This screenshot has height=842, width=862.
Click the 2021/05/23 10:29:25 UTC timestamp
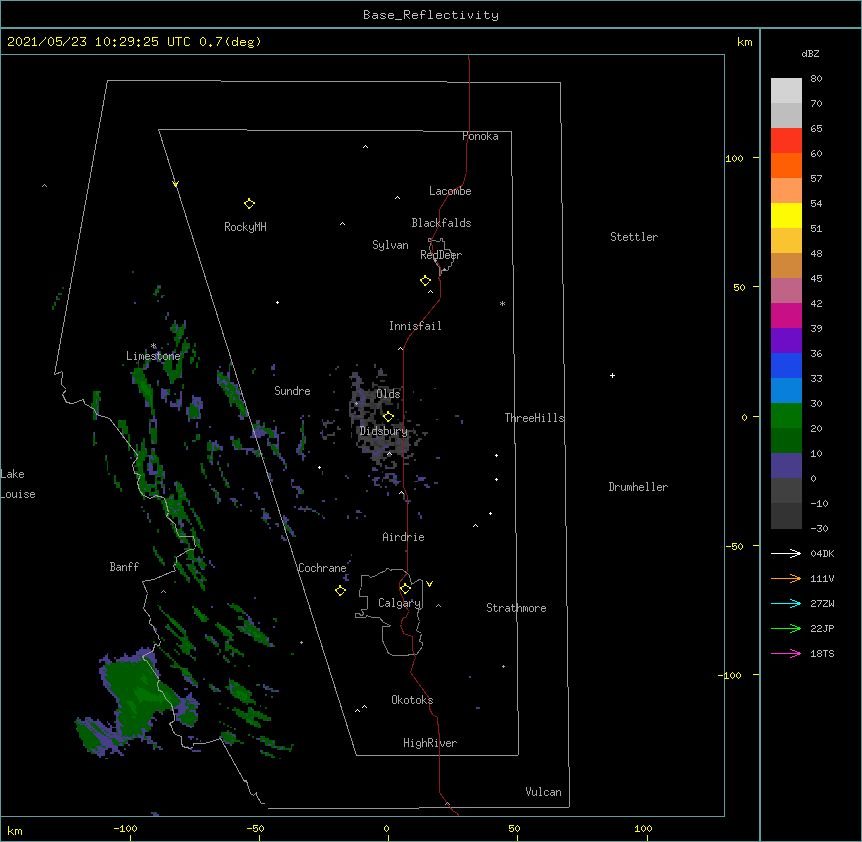99,42
